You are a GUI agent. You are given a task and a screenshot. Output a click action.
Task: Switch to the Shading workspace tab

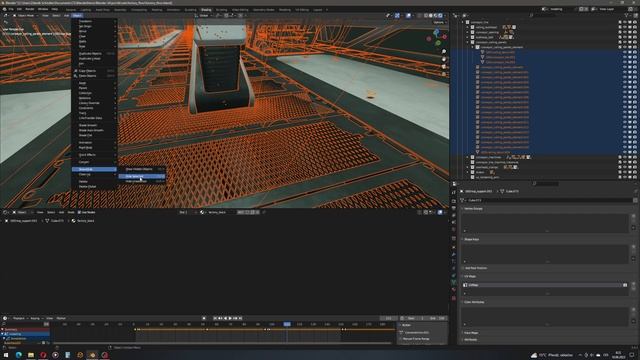pyautogui.click(x=206, y=9)
